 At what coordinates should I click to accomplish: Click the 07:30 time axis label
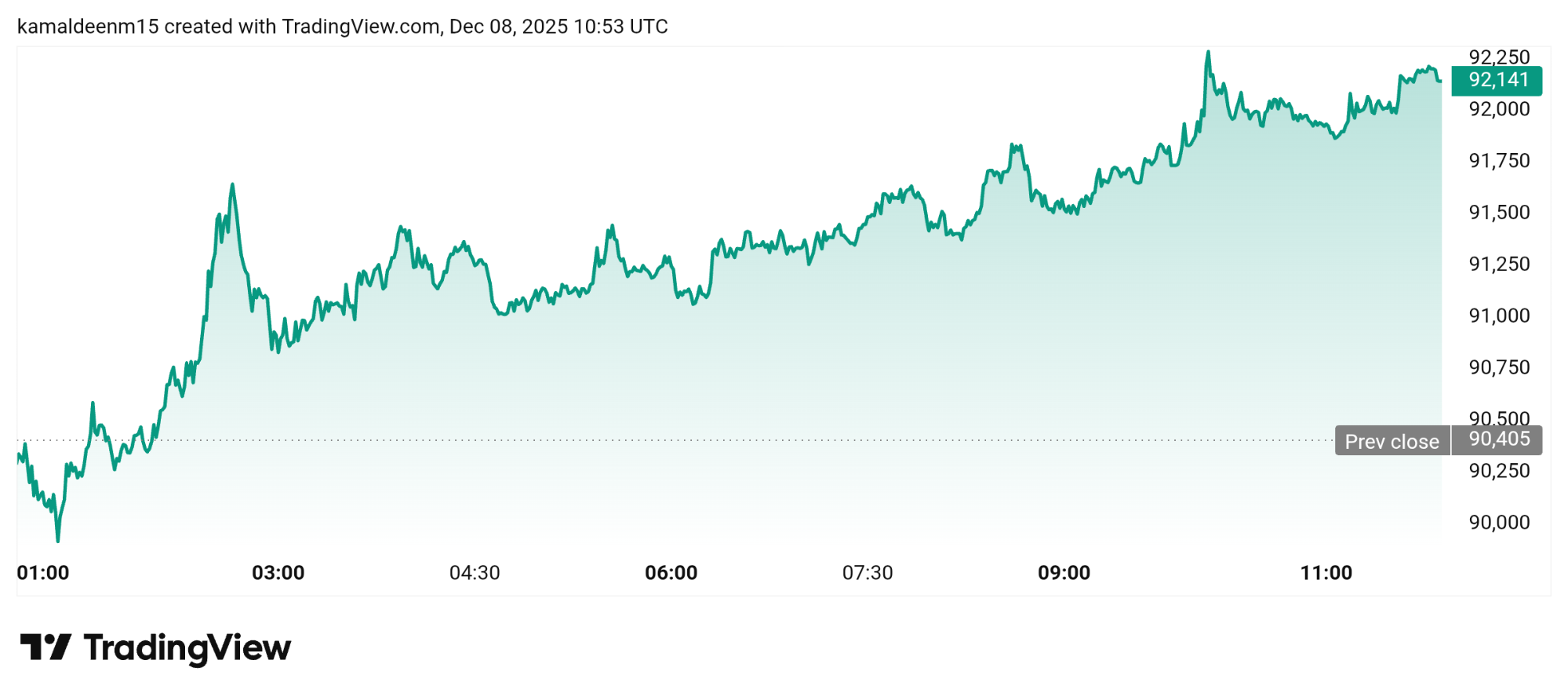(x=868, y=573)
